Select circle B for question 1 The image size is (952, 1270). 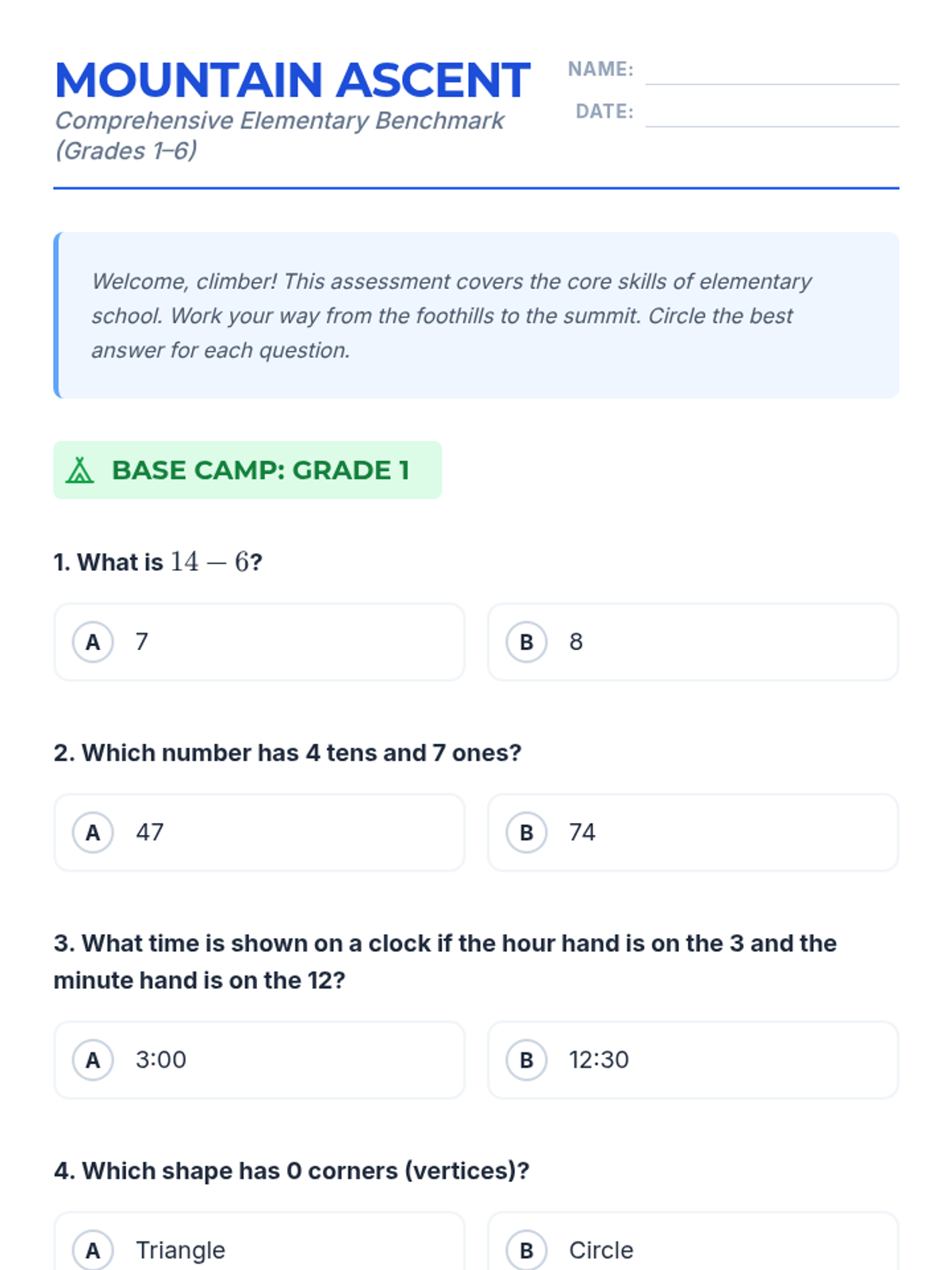pos(526,641)
